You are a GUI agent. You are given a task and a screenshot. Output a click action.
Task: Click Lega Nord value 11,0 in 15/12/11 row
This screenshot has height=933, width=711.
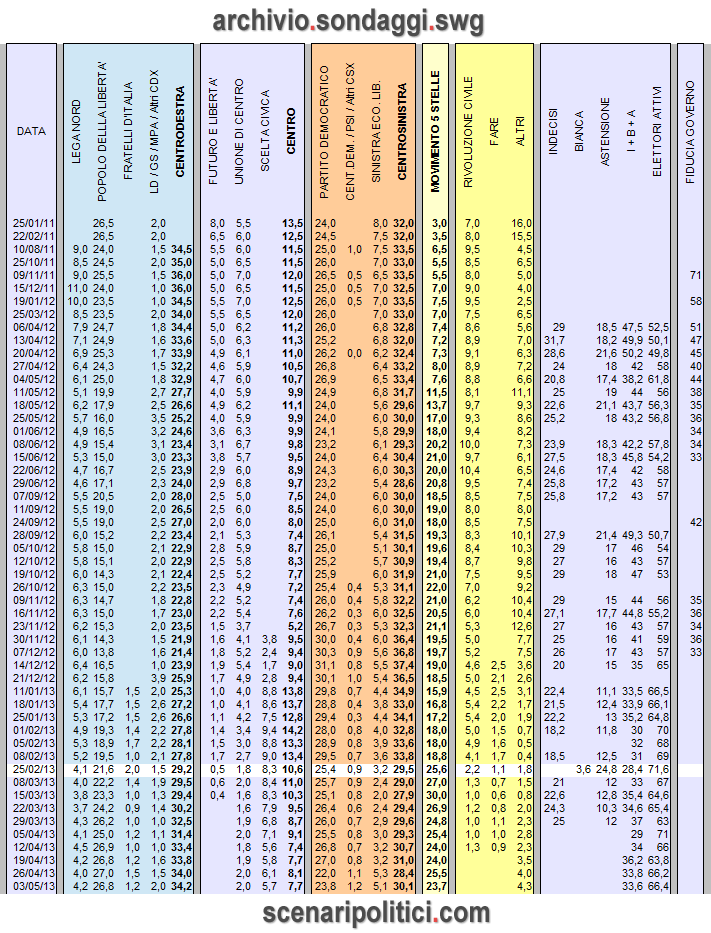(x=77, y=288)
